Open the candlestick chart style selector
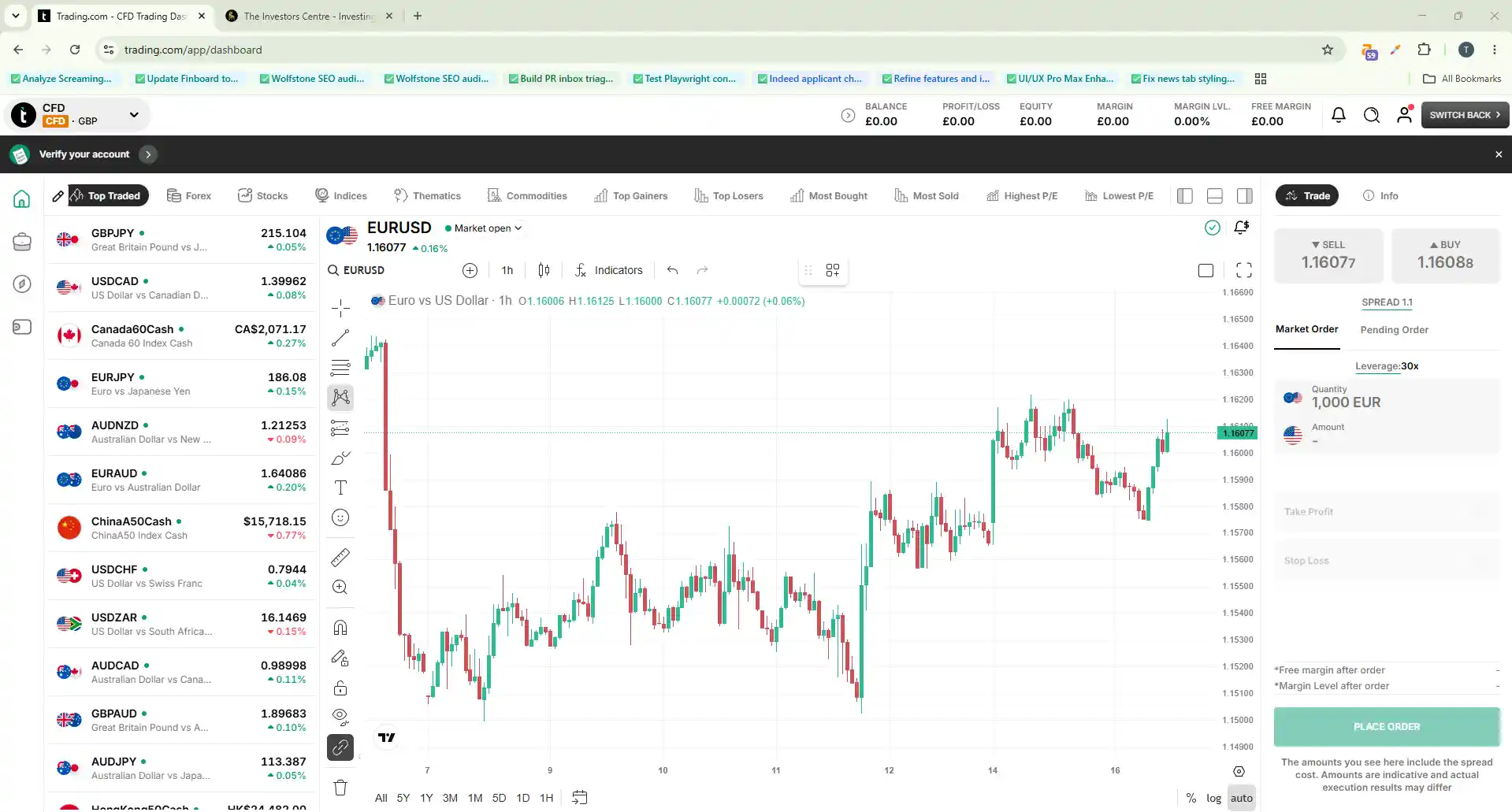The image size is (1512, 812). 544,270
